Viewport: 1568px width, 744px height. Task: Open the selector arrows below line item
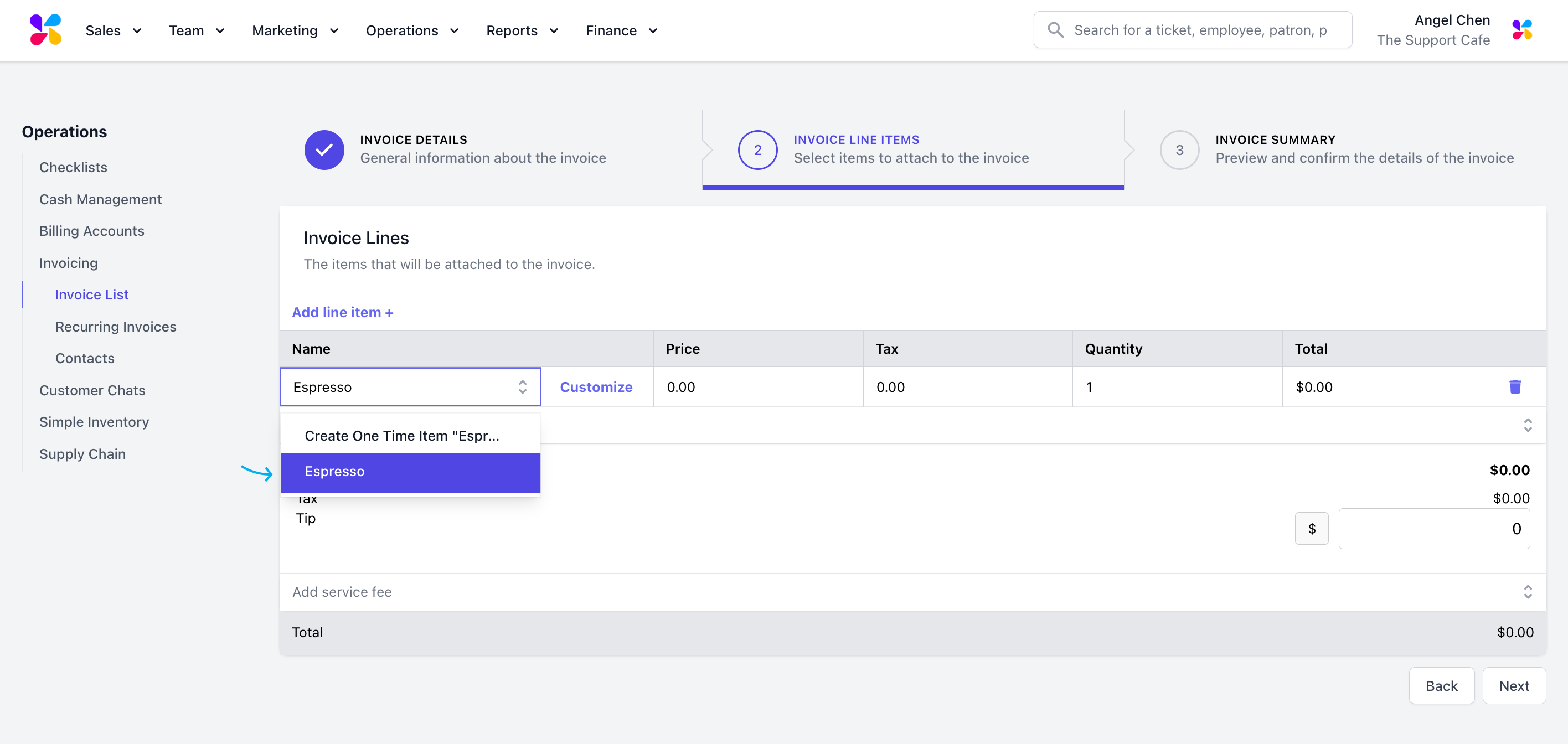coord(1527,425)
